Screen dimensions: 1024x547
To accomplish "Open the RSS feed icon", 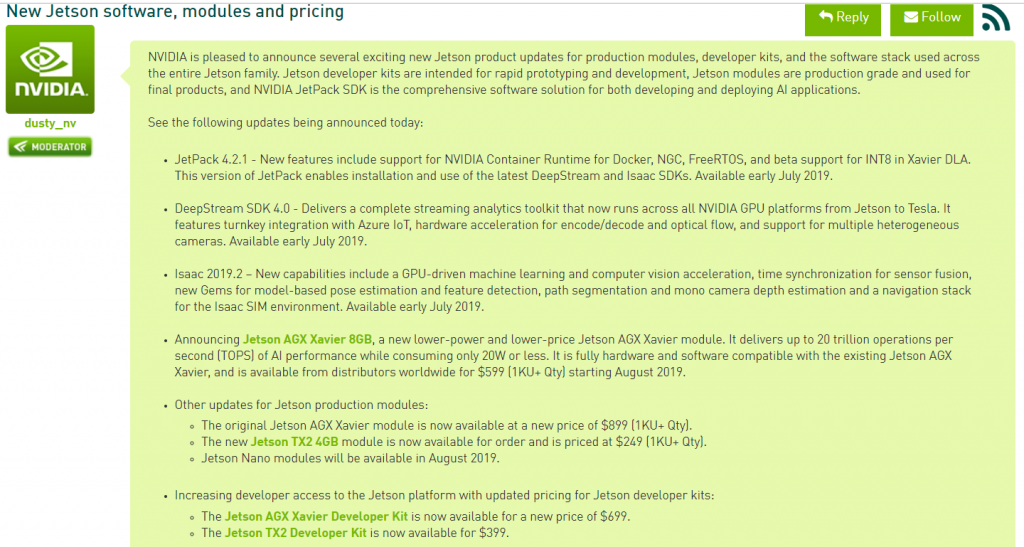I will [x=995, y=18].
